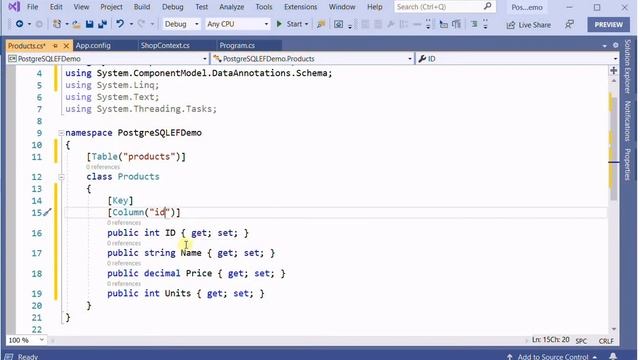Click the search magnifier icon
The width and height of the screenshot is (640, 360).
point(487,7)
